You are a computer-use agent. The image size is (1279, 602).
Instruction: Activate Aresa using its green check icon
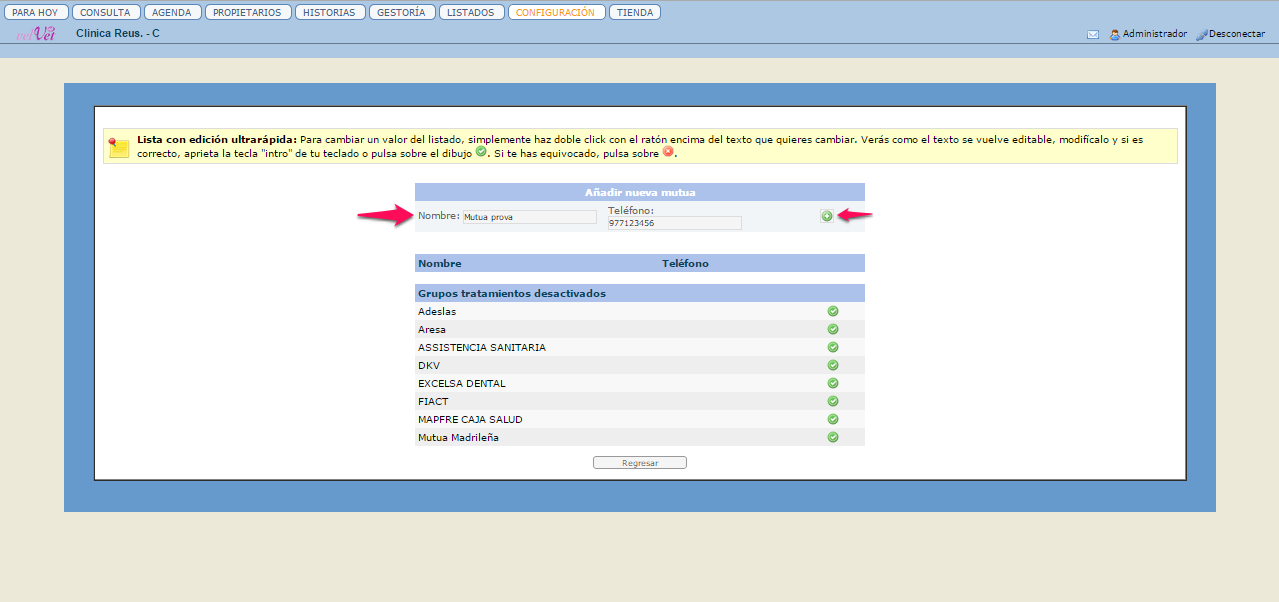click(x=832, y=329)
